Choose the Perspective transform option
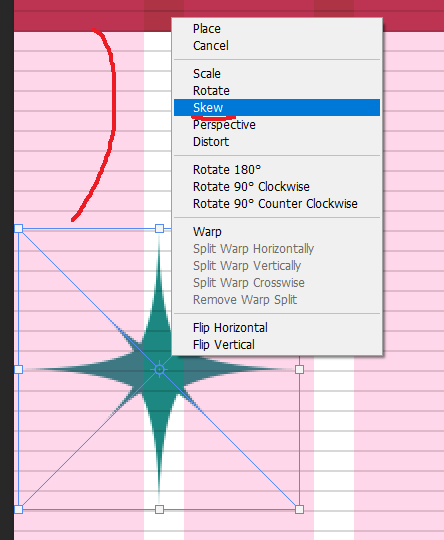 click(x=277, y=125)
